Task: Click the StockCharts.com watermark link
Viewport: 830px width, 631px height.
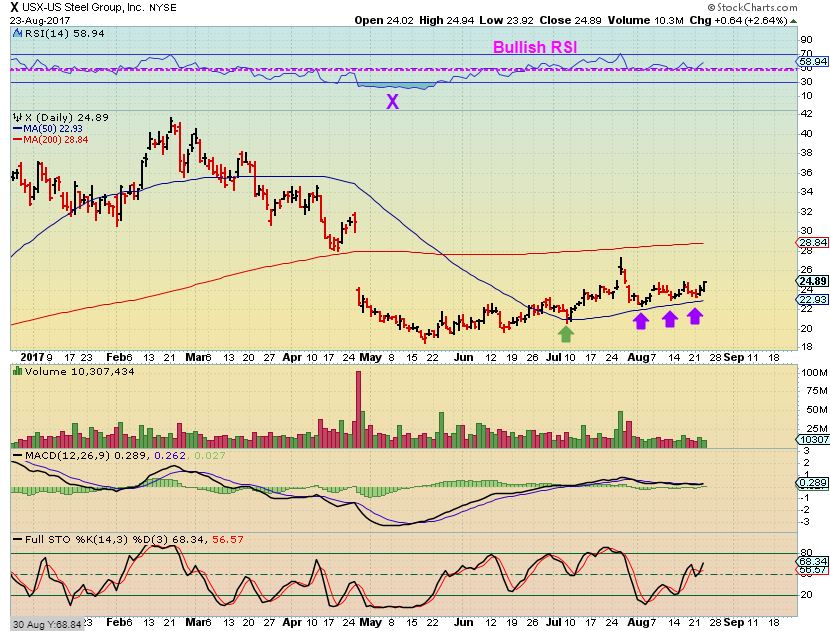Action: (752, 7)
